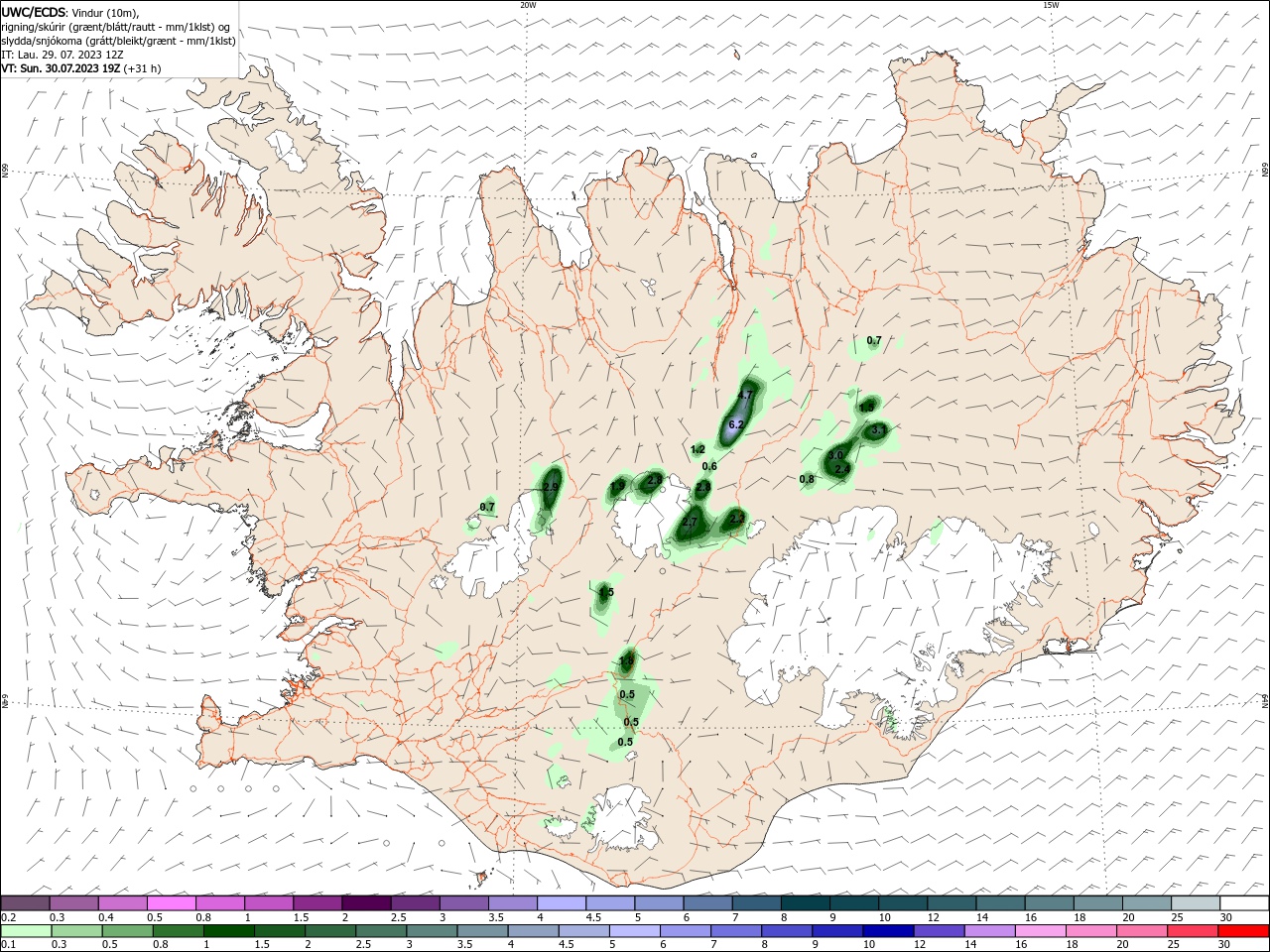1270x952 pixels.
Task: Select the red swatch after 30 in the bottom legend
Action: pos(1244,931)
